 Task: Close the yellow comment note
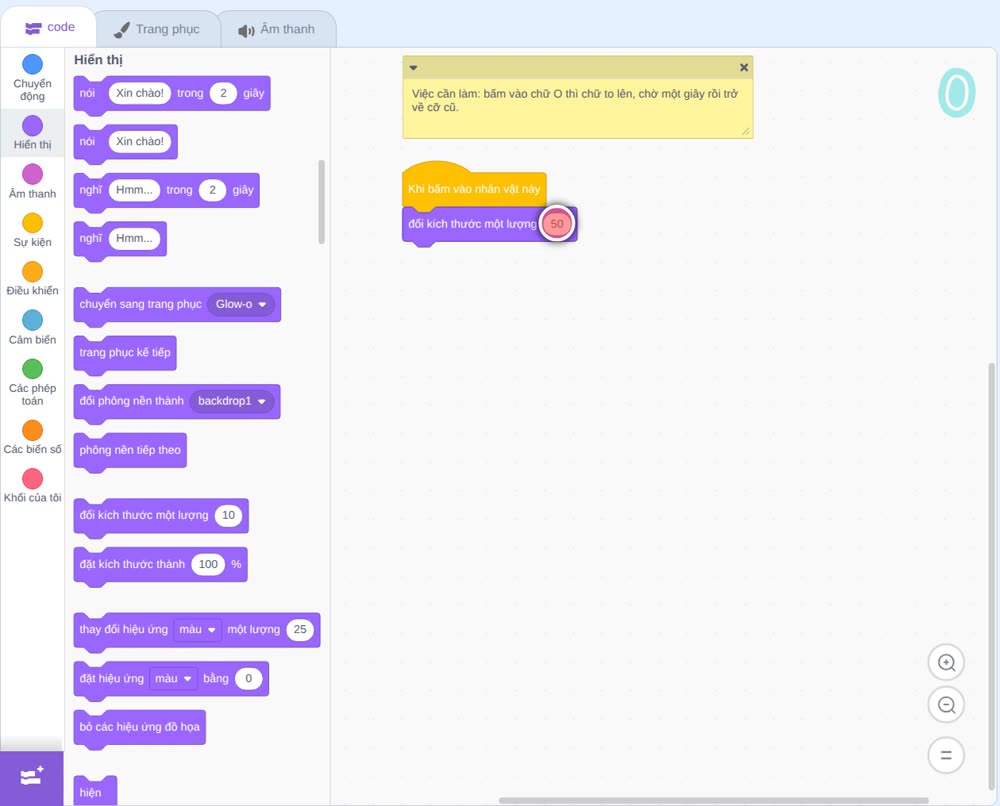(744, 68)
